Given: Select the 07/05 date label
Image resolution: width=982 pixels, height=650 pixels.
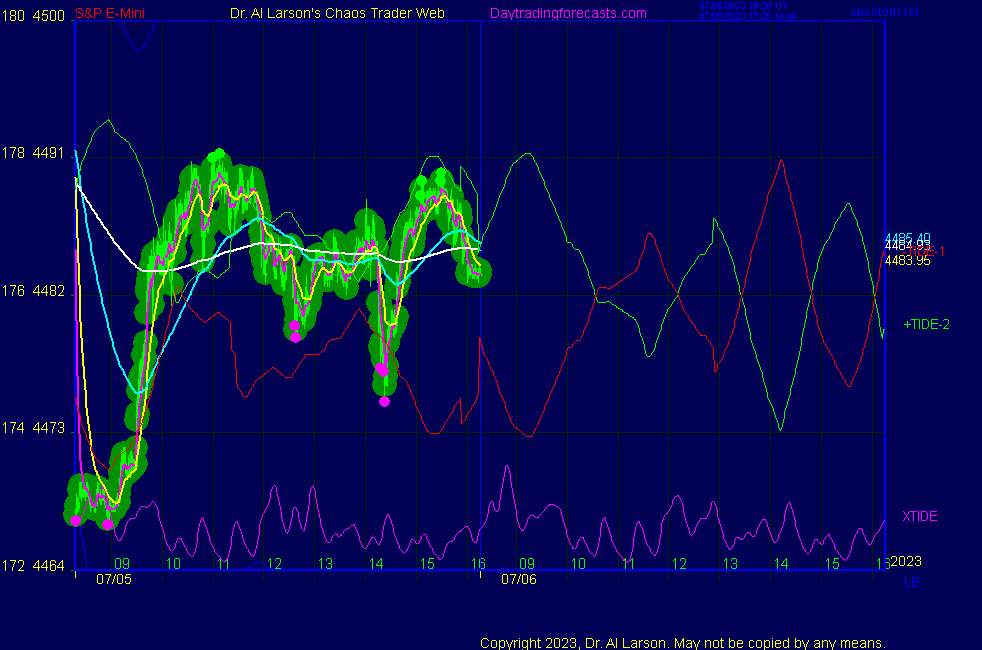Looking at the screenshot, I should (x=114, y=579).
